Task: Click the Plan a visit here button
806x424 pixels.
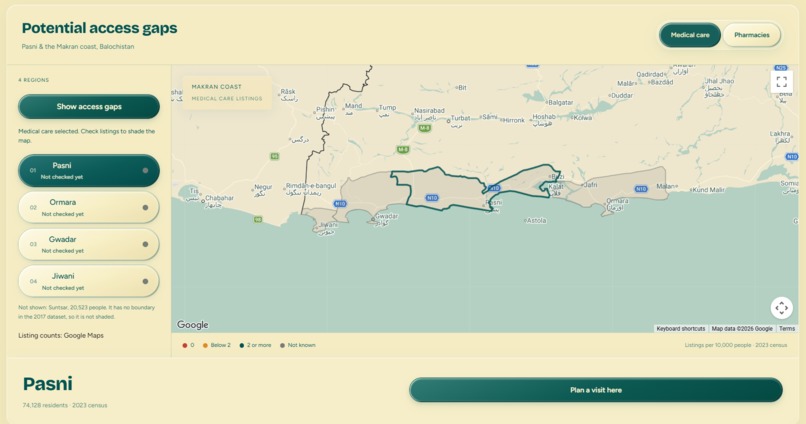Action: coord(596,390)
